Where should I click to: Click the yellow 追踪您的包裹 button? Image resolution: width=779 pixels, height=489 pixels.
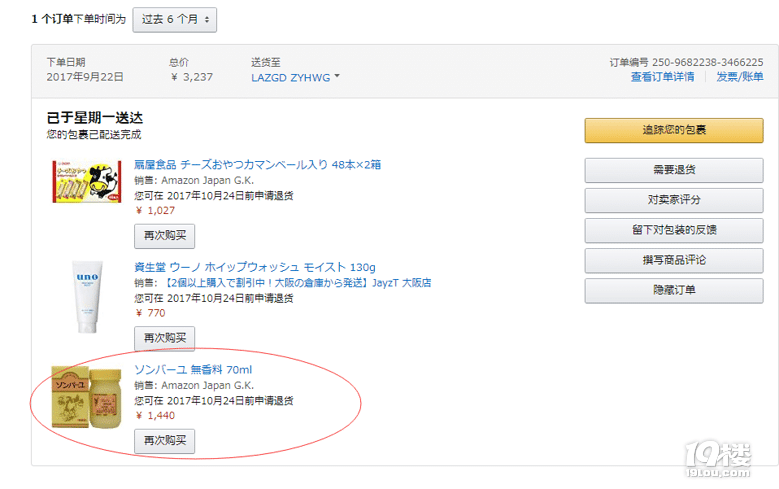pos(674,130)
